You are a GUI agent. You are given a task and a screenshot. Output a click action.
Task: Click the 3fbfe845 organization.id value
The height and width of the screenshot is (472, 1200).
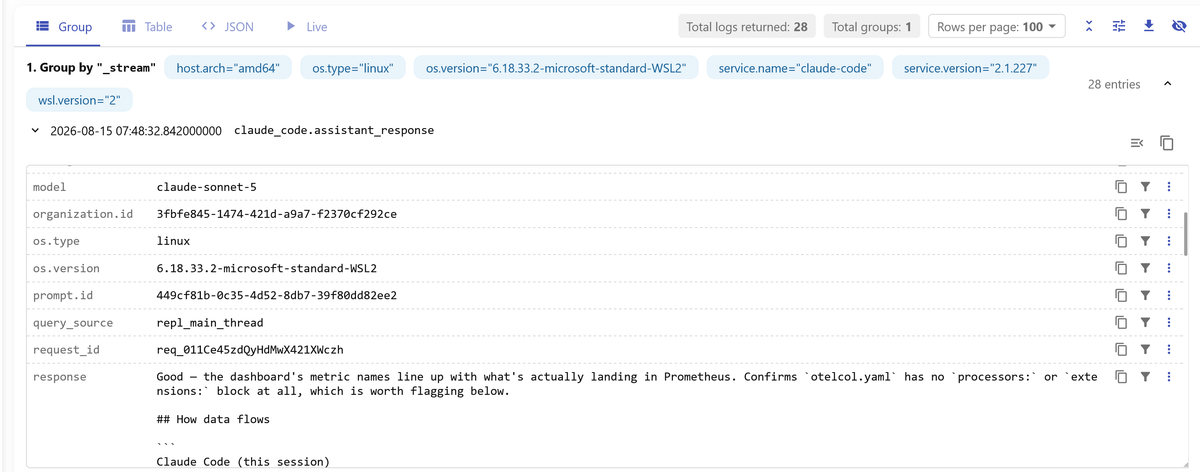pyautogui.click(x=277, y=214)
